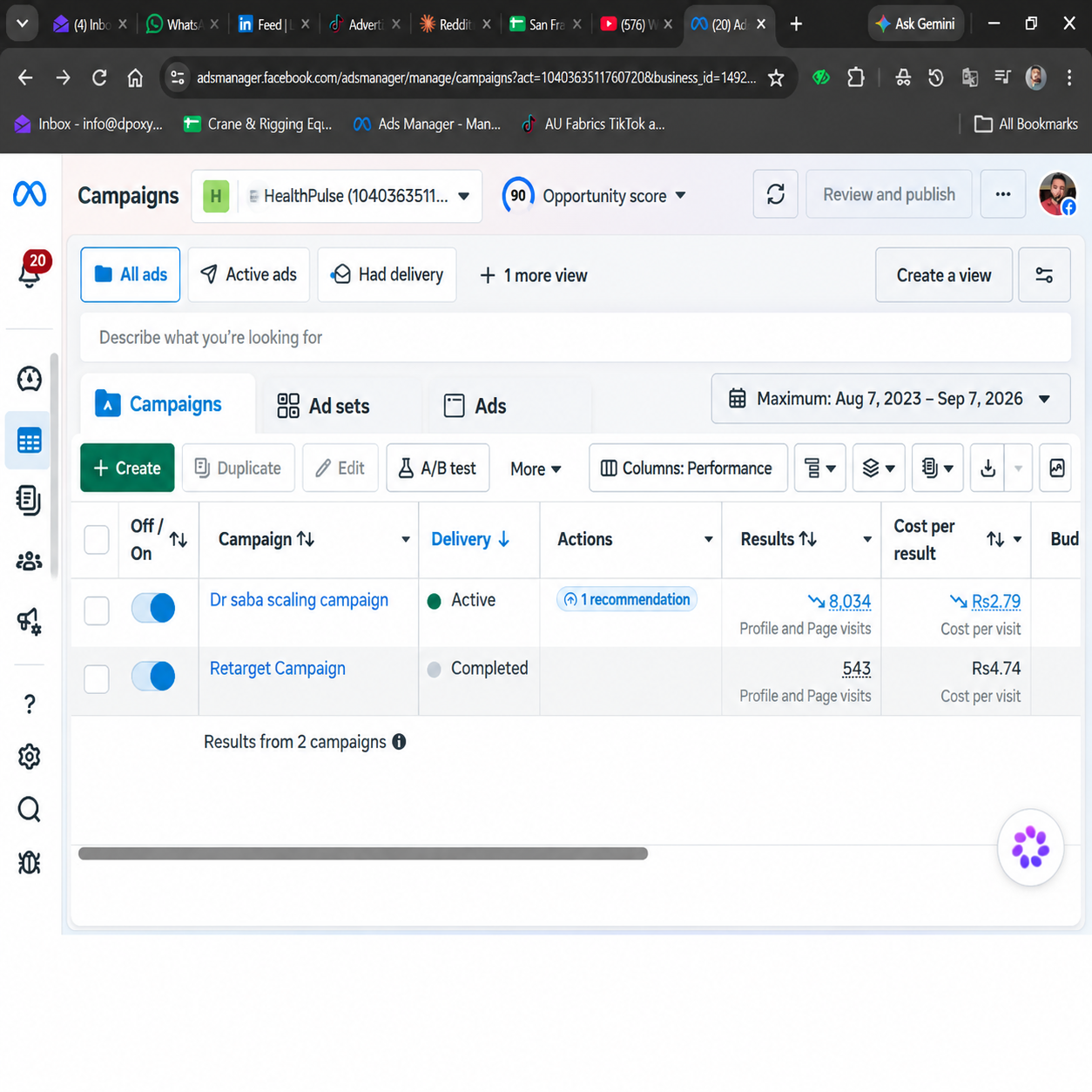Viewport: 1092px width, 1092px height.
Task: Click the bug report icon in sidebar
Action: click(30, 863)
